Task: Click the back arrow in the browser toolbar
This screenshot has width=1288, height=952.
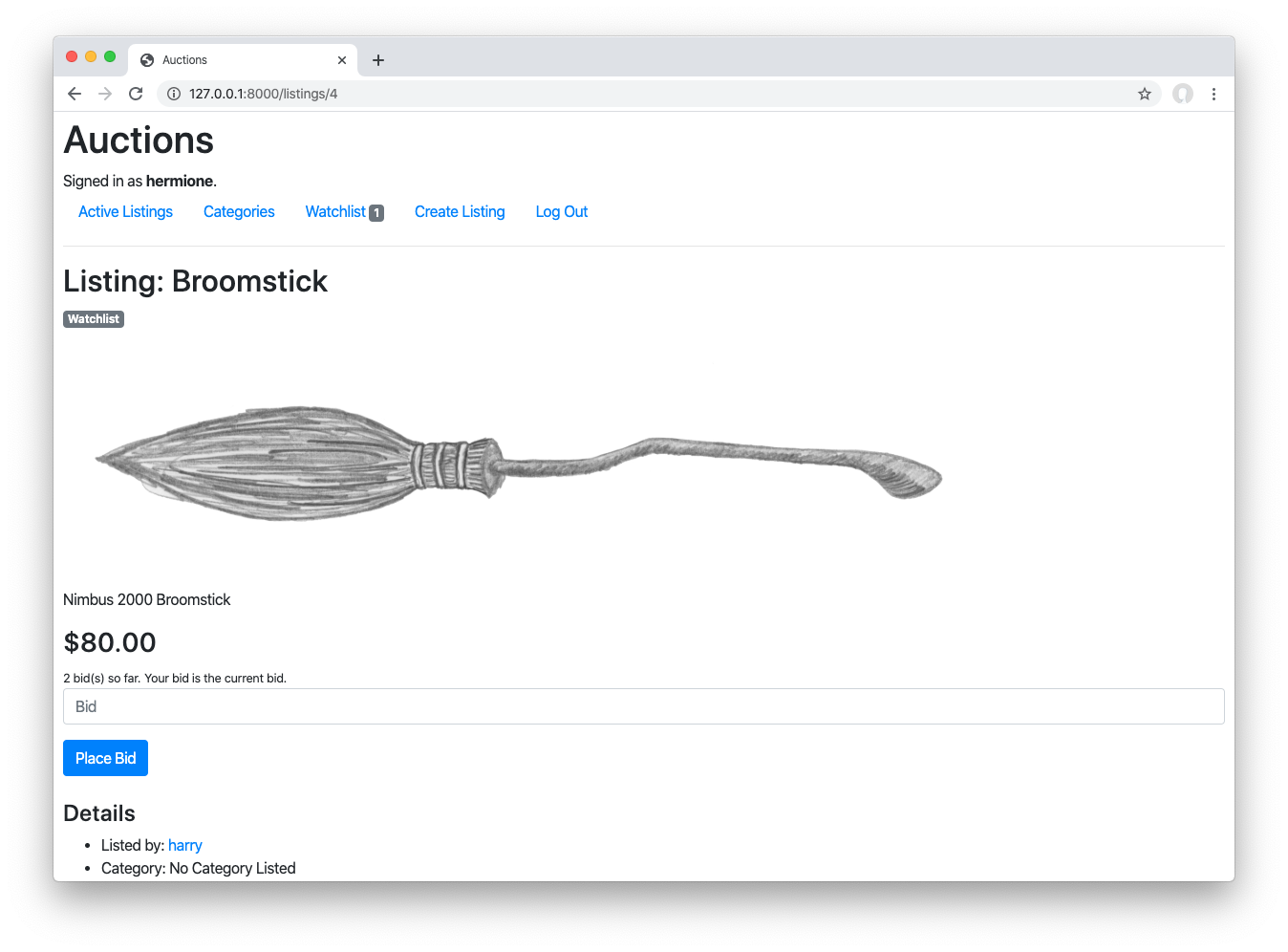Action: pyautogui.click(x=74, y=94)
